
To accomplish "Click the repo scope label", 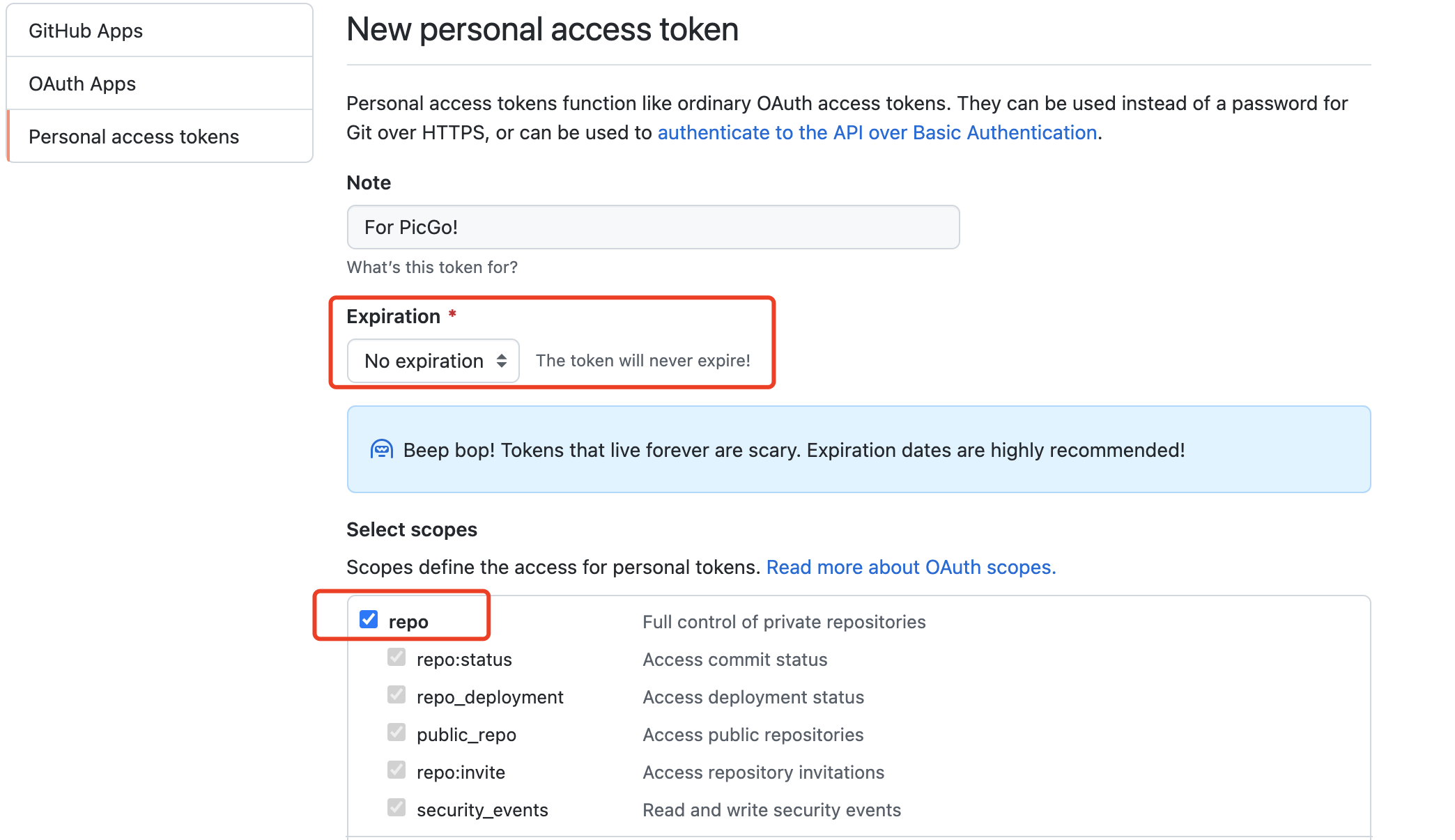I will (408, 622).
